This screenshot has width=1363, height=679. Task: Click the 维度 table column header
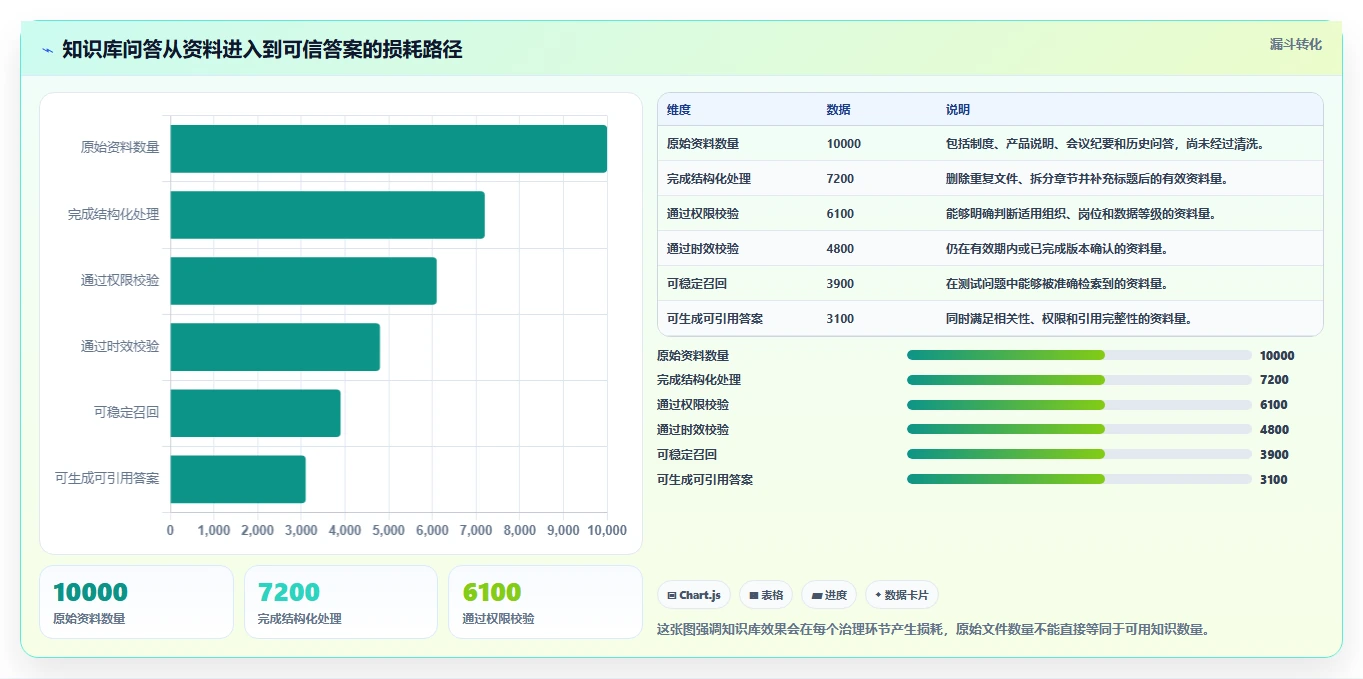pos(679,110)
